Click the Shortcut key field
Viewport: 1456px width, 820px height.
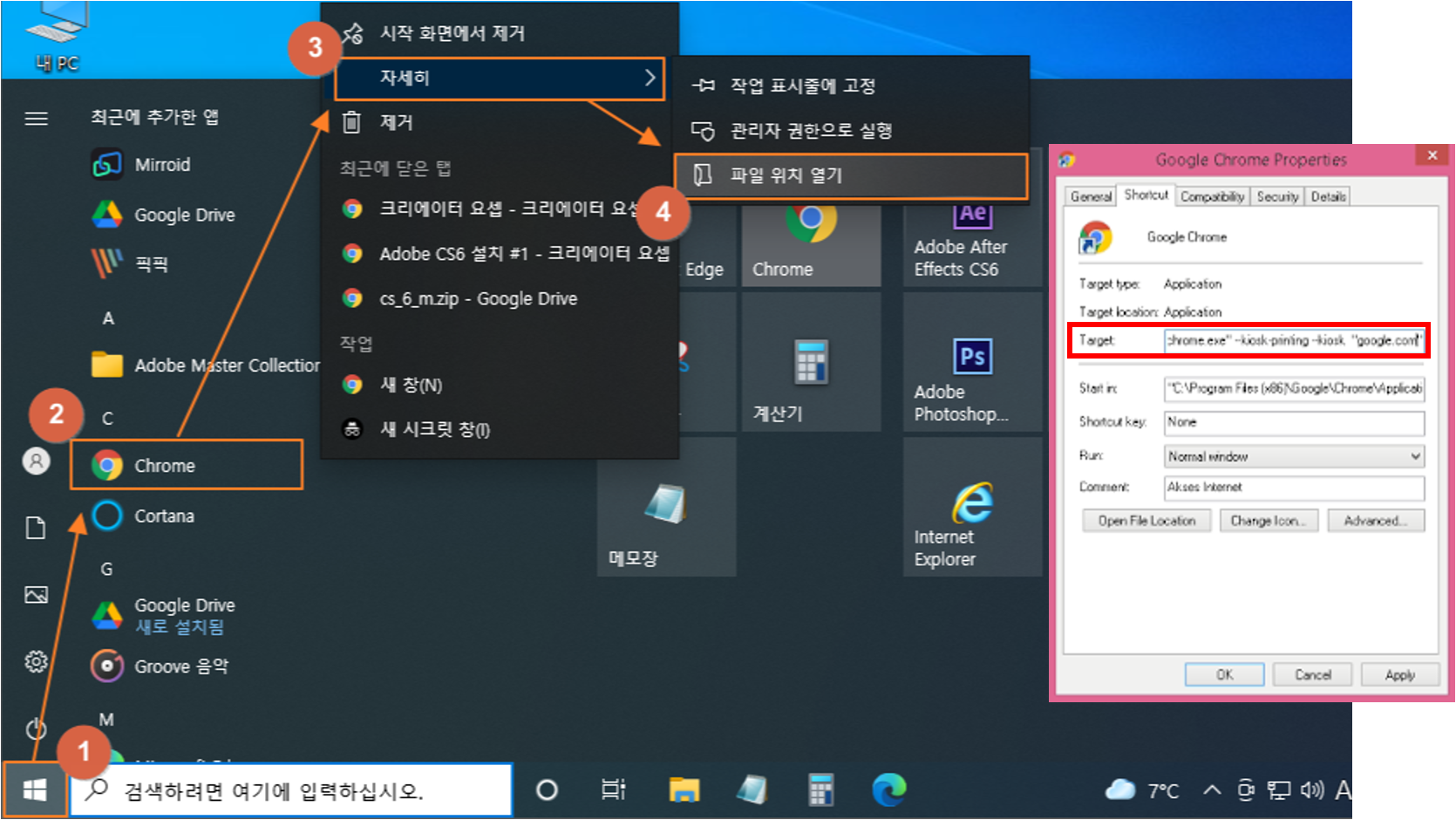[x=1294, y=422]
